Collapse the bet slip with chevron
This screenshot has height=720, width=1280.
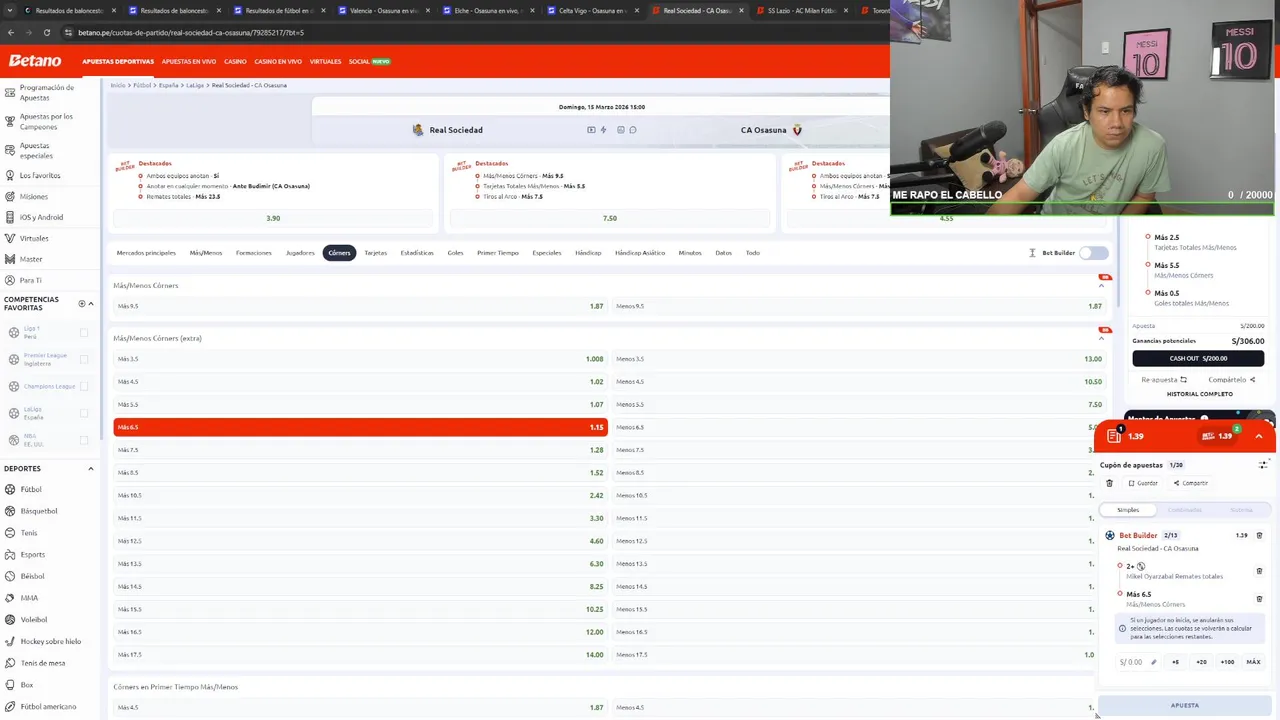tap(1259, 436)
